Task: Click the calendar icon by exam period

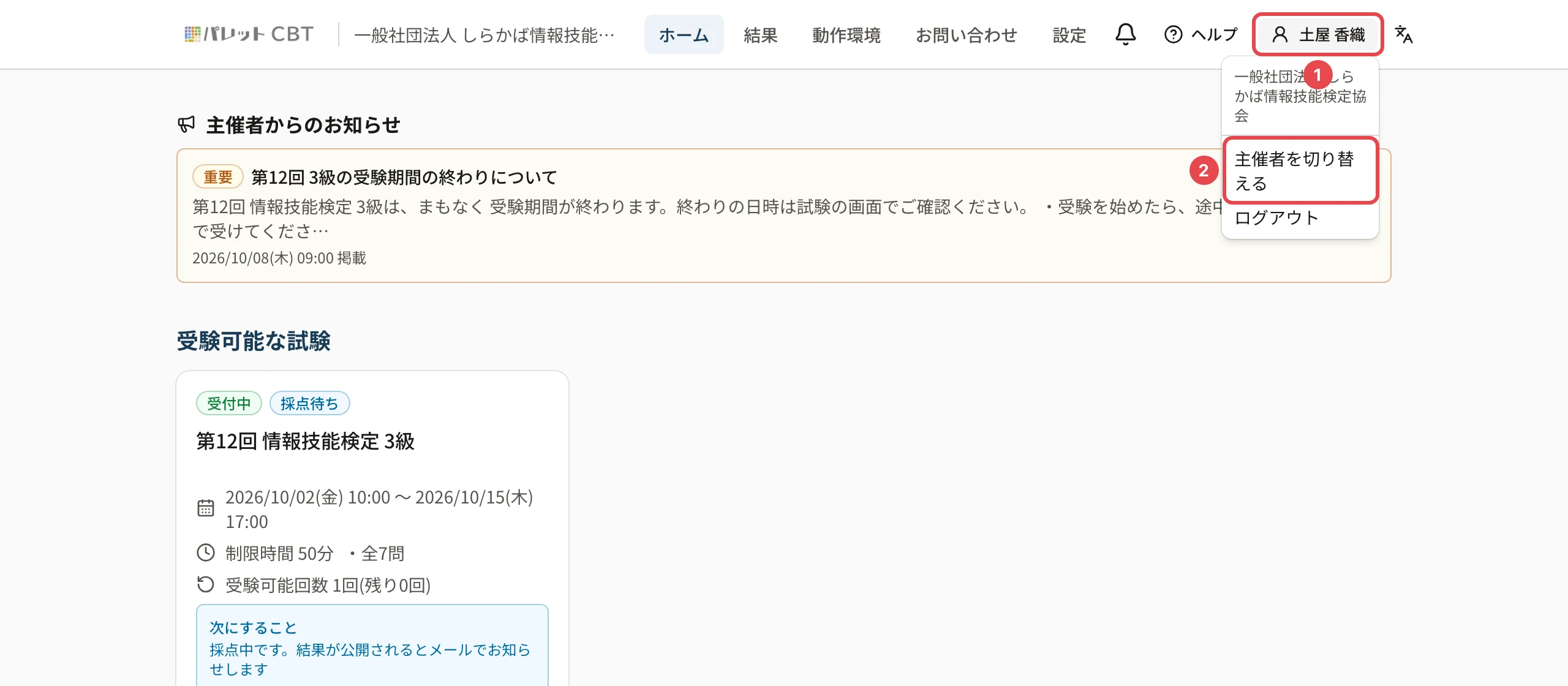Action: tap(206, 508)
